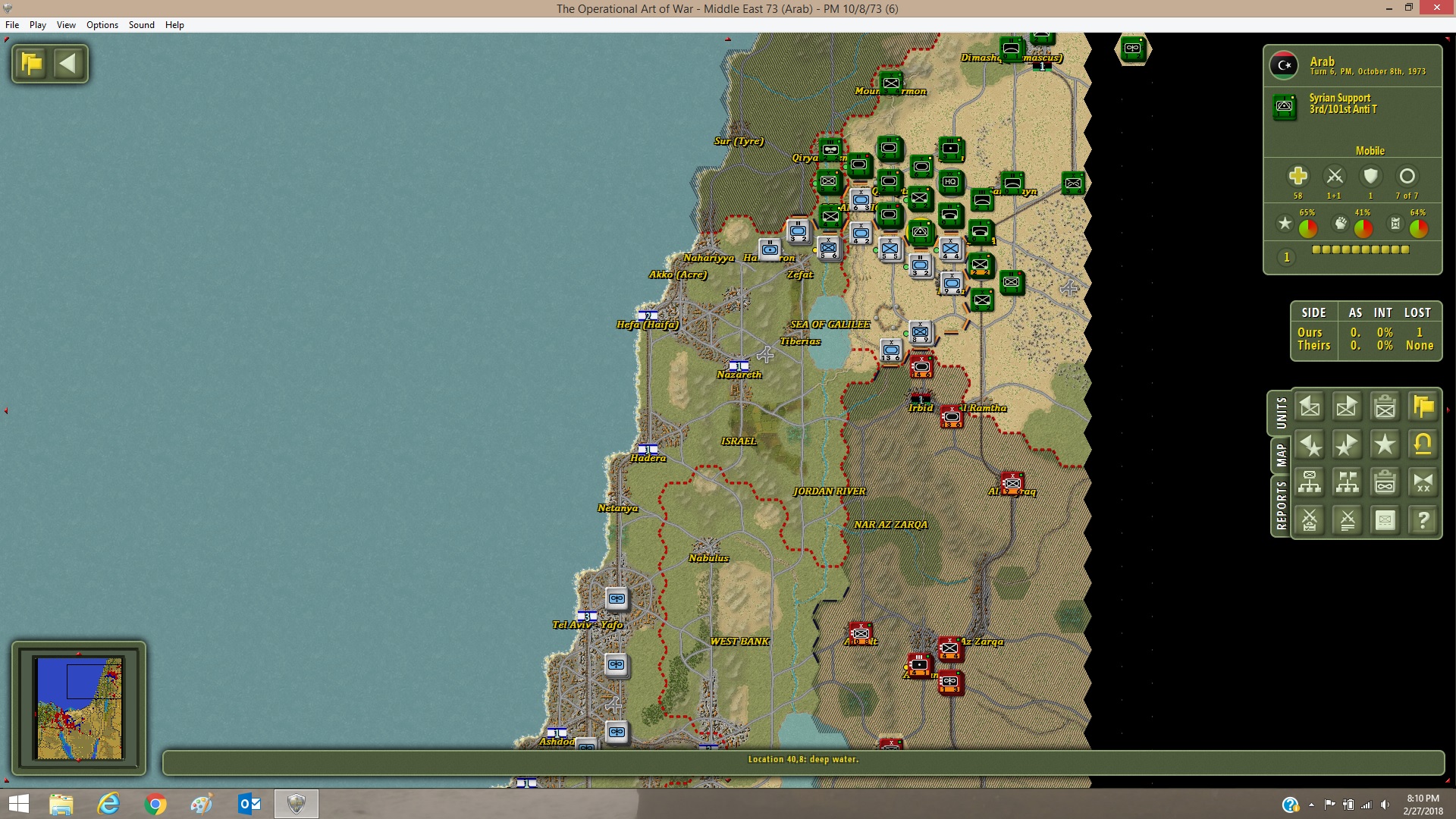1456x819 pixels.
Task: Click the yellow flags button top-left toolbar
Action: pyautogui.click(x=32, y=63)
